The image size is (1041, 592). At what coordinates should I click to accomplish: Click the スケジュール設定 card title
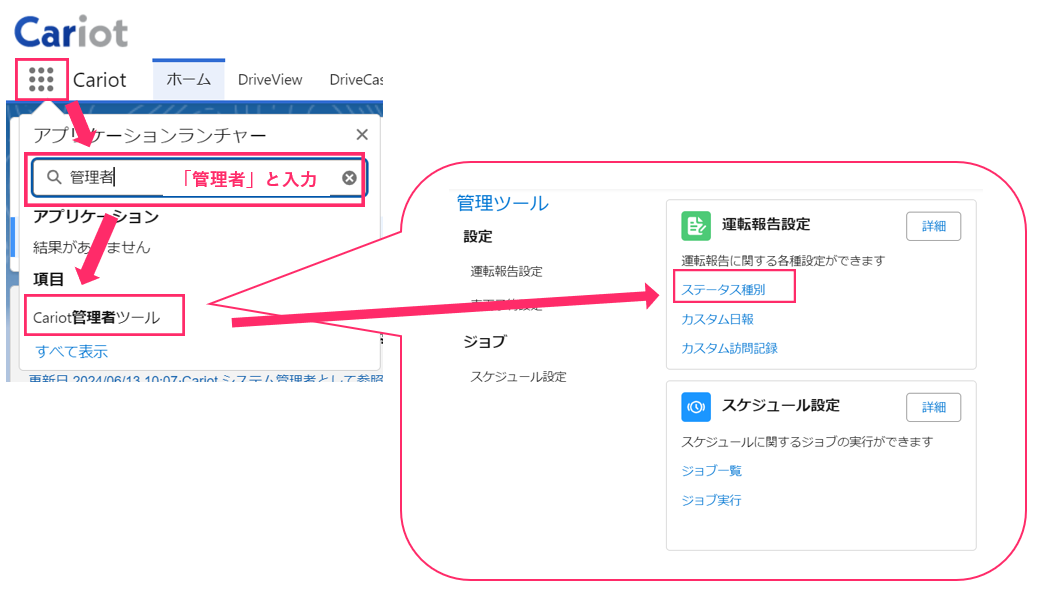pos(781,406)
